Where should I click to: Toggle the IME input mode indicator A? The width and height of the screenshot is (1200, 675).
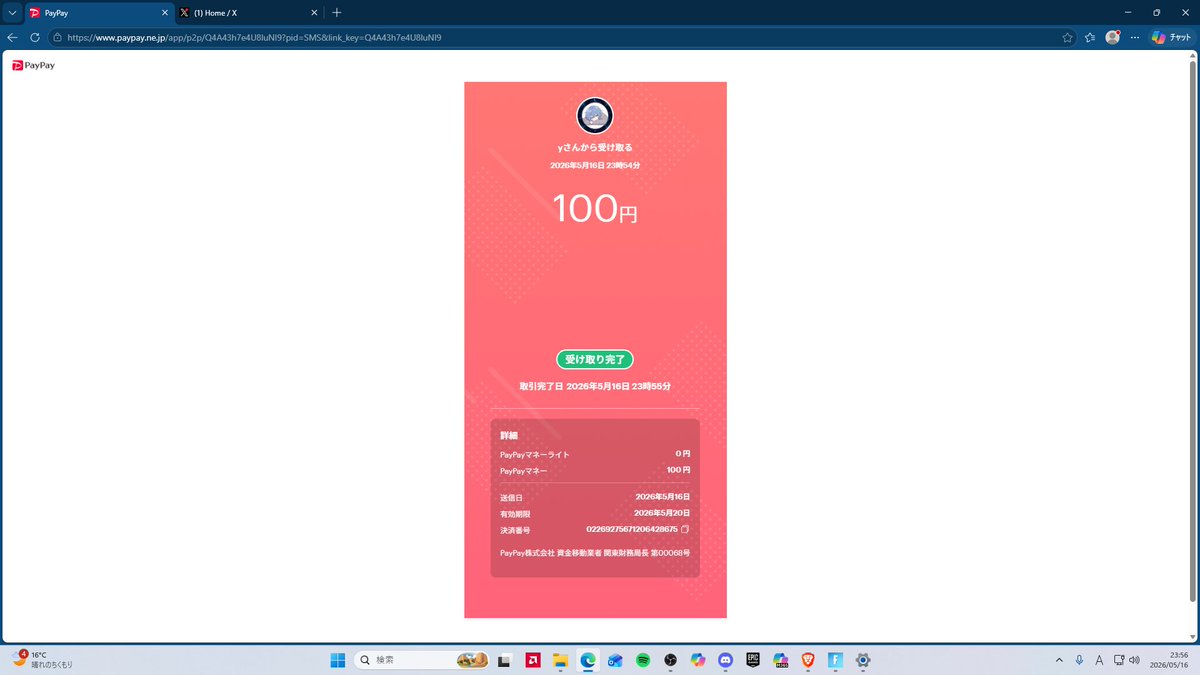[x=1099, y=660]
